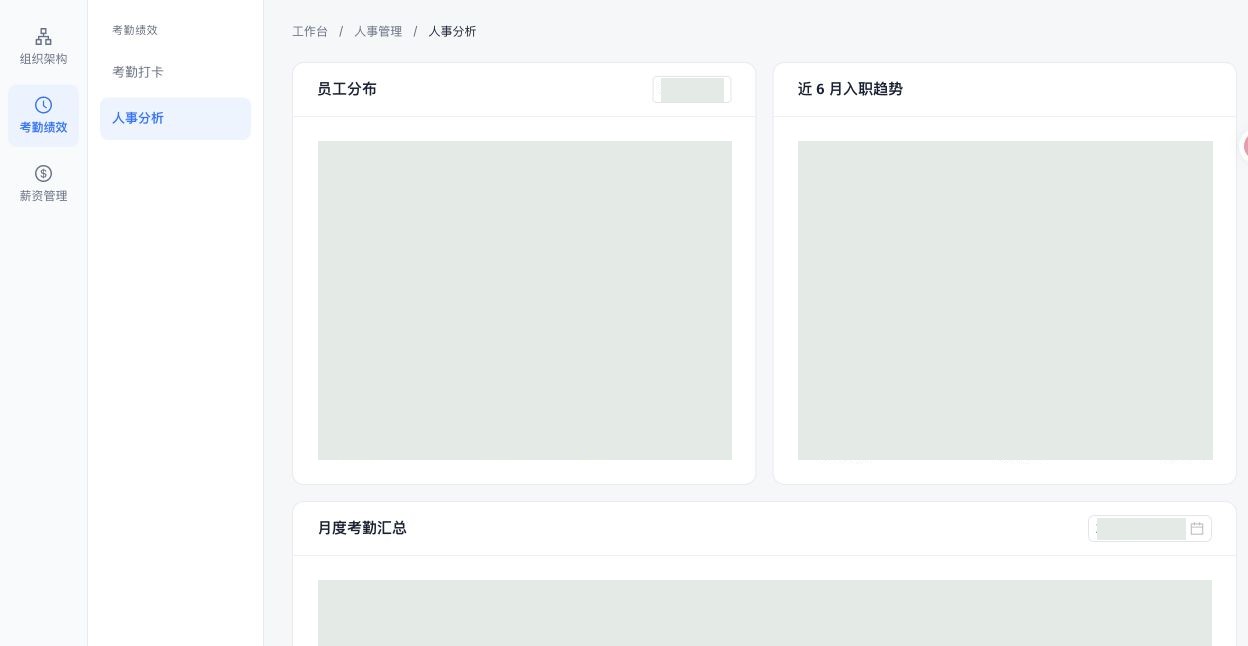
Task: Click the 近 6 月入职趋势 title
Action: coord(850,89)
